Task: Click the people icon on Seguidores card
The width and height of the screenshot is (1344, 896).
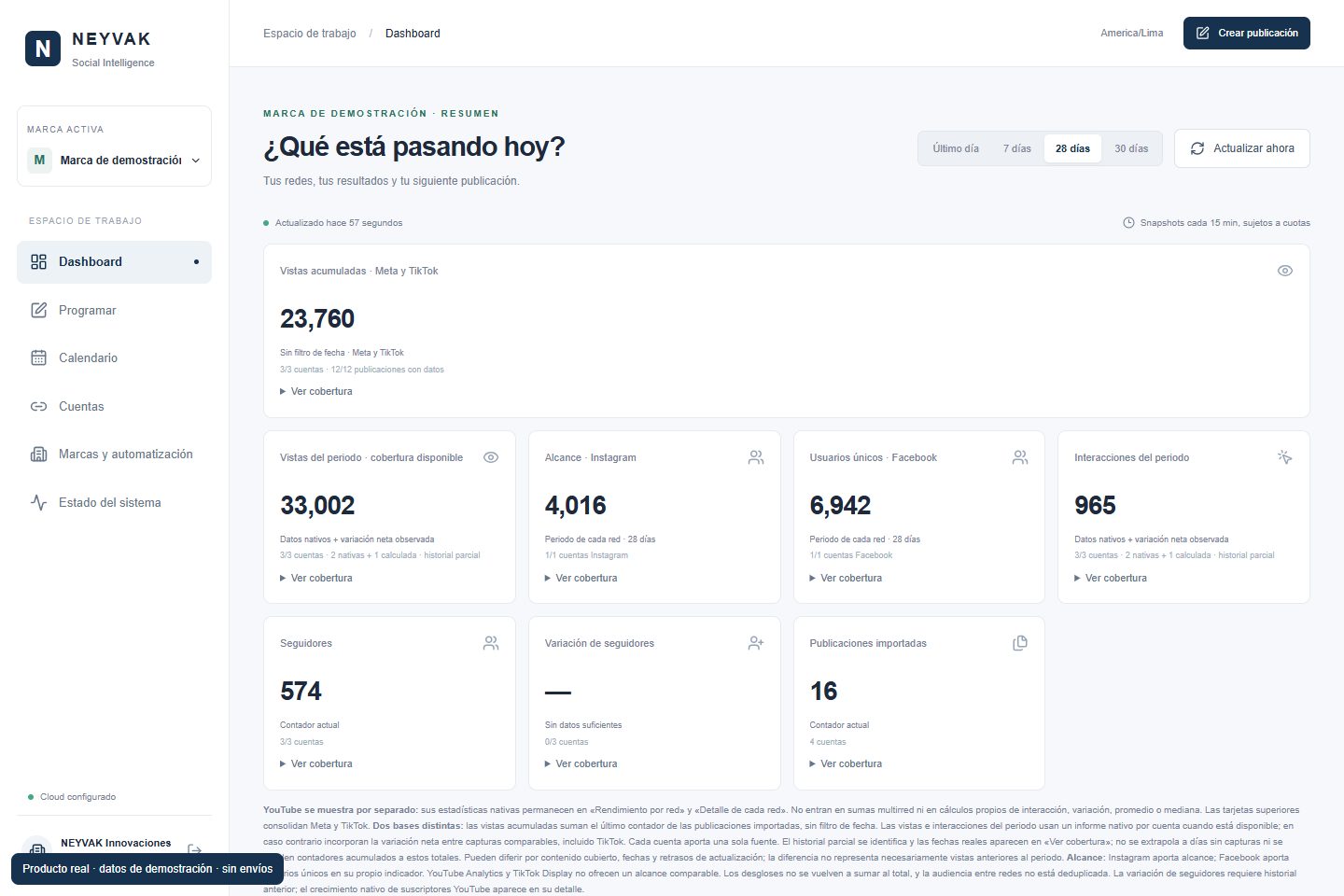Action: 491,643
